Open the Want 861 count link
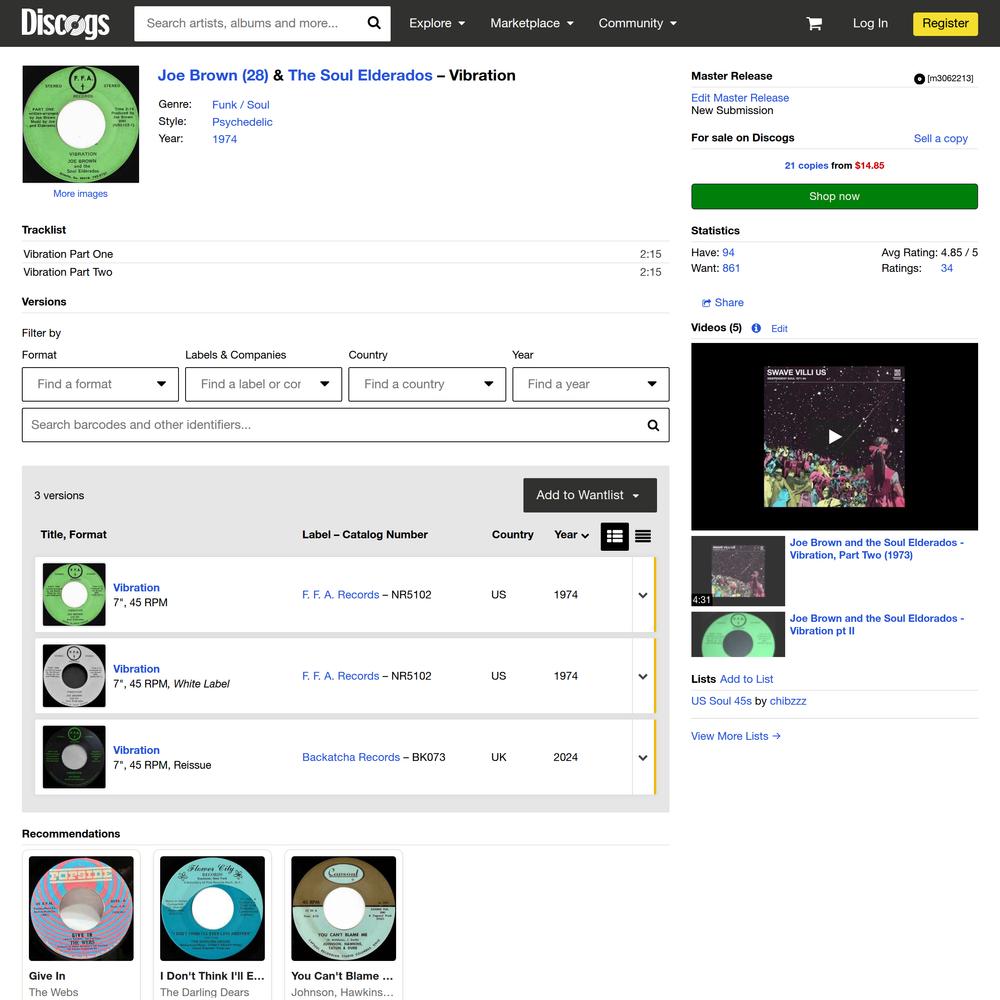Viewport: 1000px width, 1000px height. pyautogui.click(x=731, y=268)
